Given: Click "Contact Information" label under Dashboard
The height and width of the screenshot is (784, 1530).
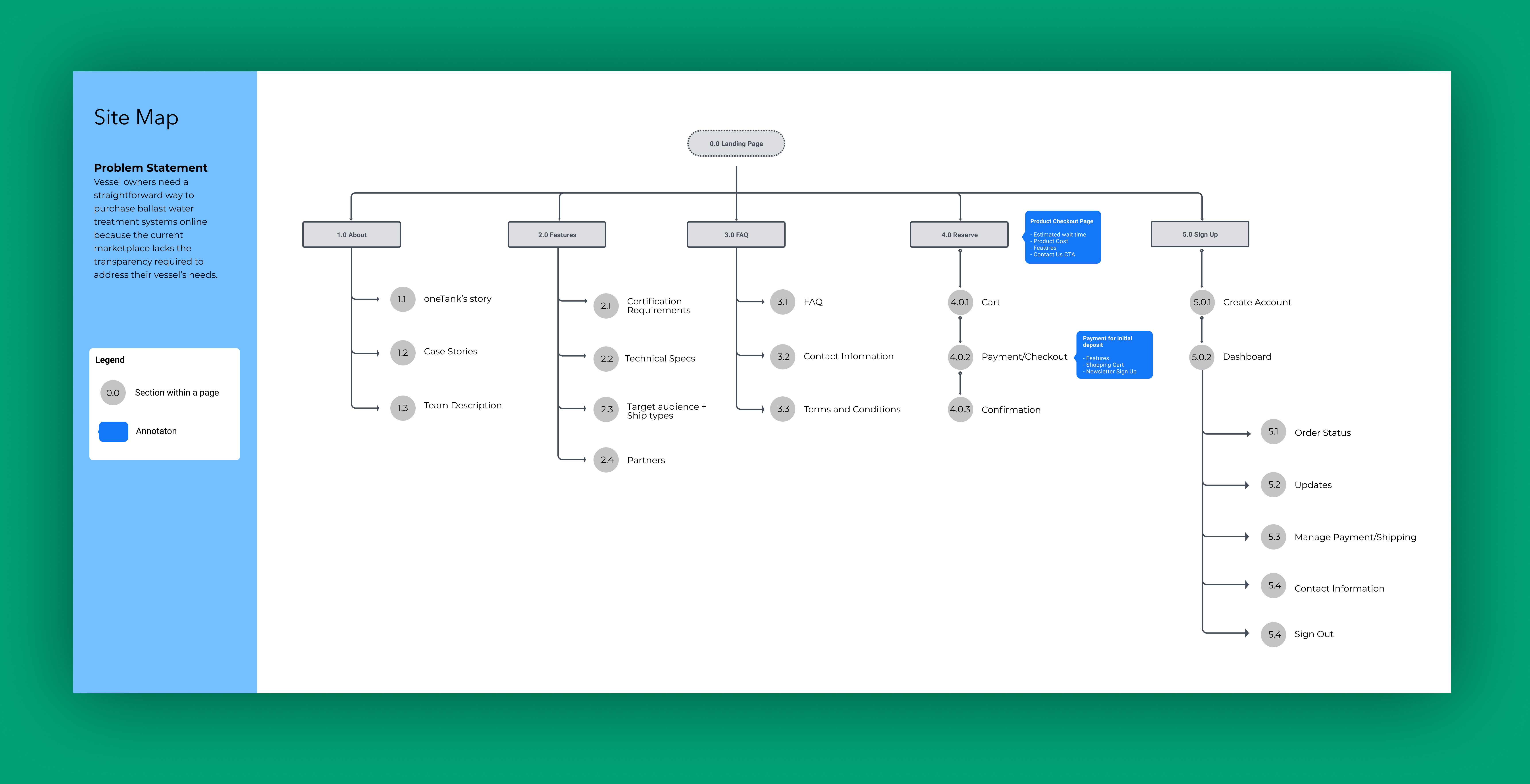Looking at the screenshot, I should tap(1339, 589).
